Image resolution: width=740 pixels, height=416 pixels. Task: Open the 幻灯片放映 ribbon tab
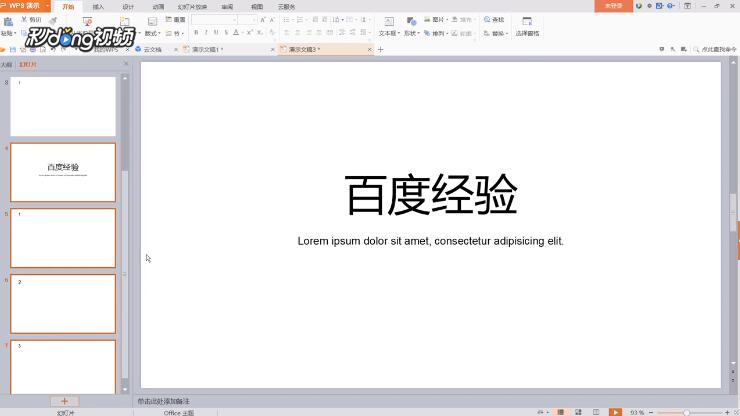click(192, 7)
